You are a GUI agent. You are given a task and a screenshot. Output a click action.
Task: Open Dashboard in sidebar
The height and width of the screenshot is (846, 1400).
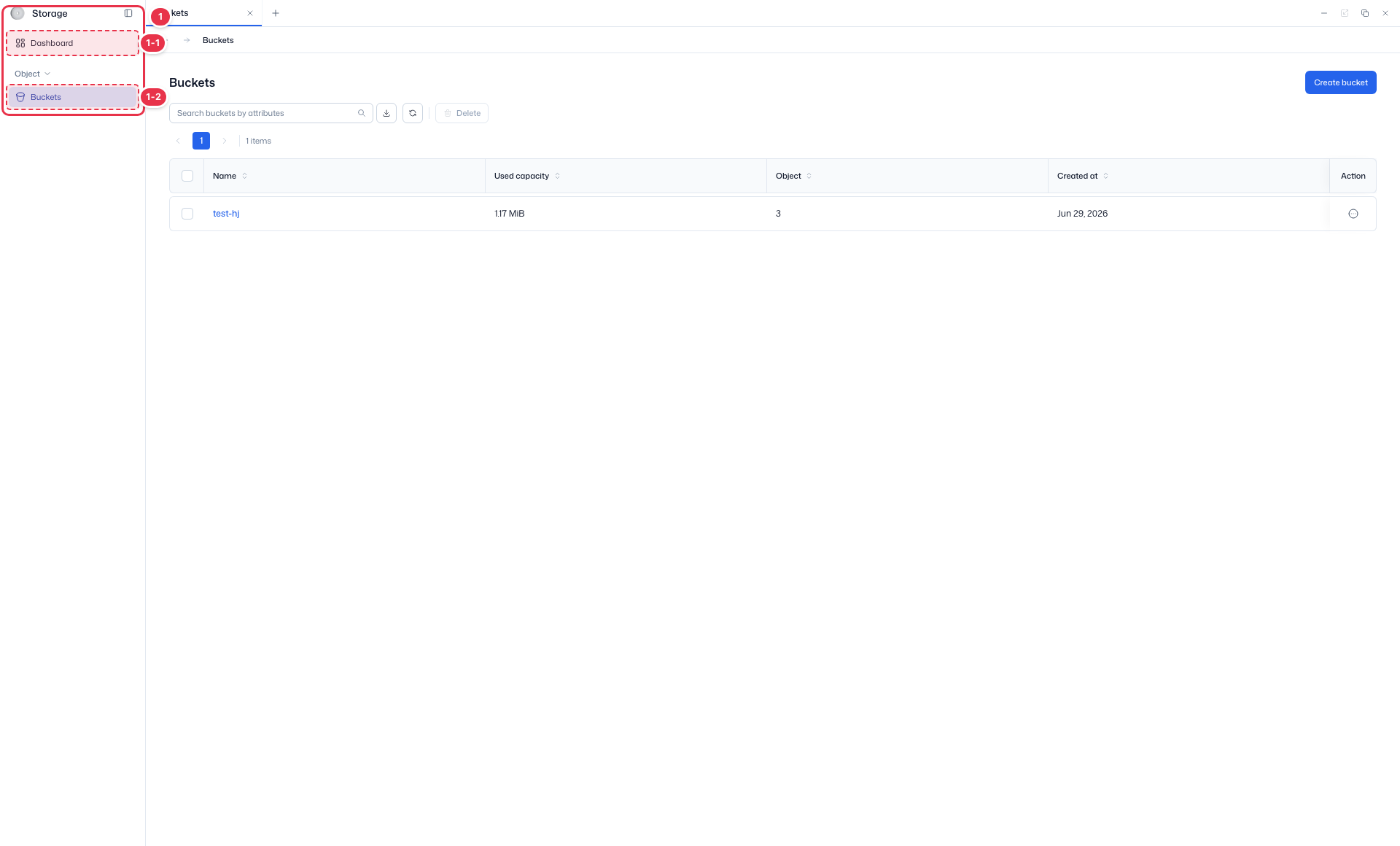(x=73, y=43)
